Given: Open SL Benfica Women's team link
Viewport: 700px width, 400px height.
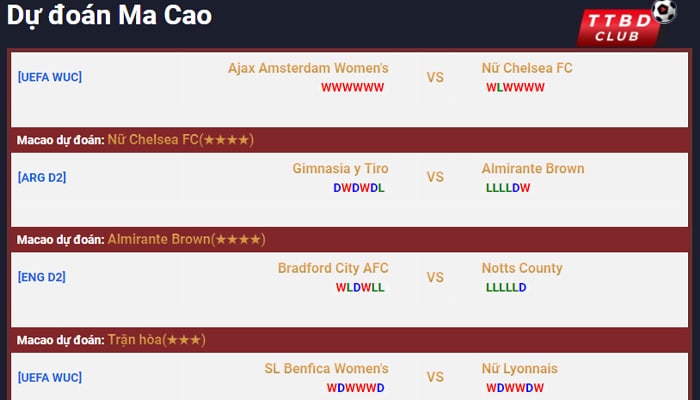Looking at the screenshot, I should point(326,368).
